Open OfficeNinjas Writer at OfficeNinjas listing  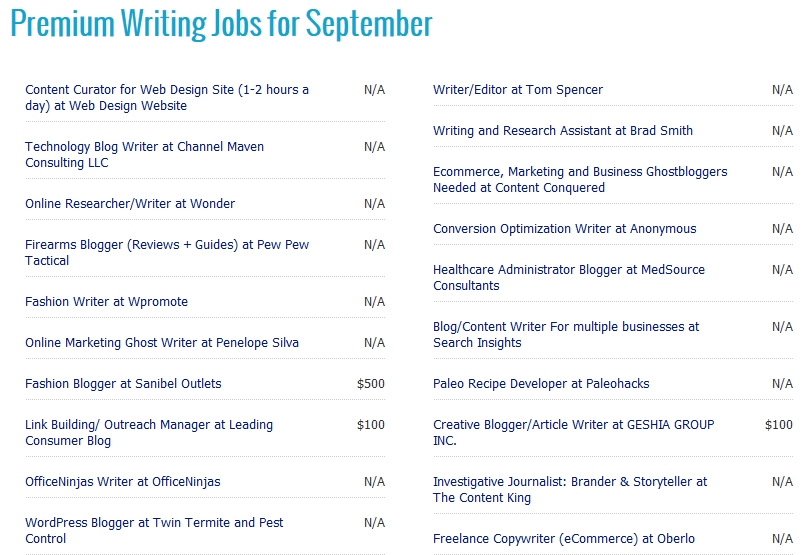pyautogui.click(x=122, y=482)
